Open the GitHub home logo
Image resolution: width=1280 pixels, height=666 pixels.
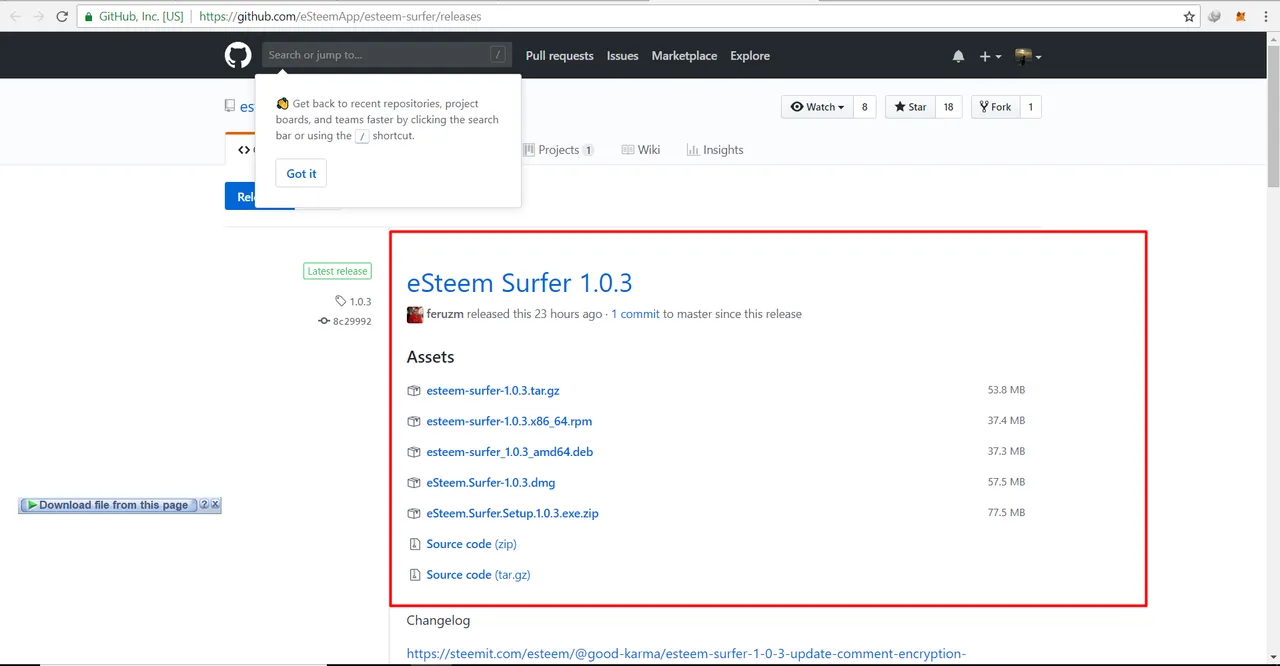click(x=238, y=55)
